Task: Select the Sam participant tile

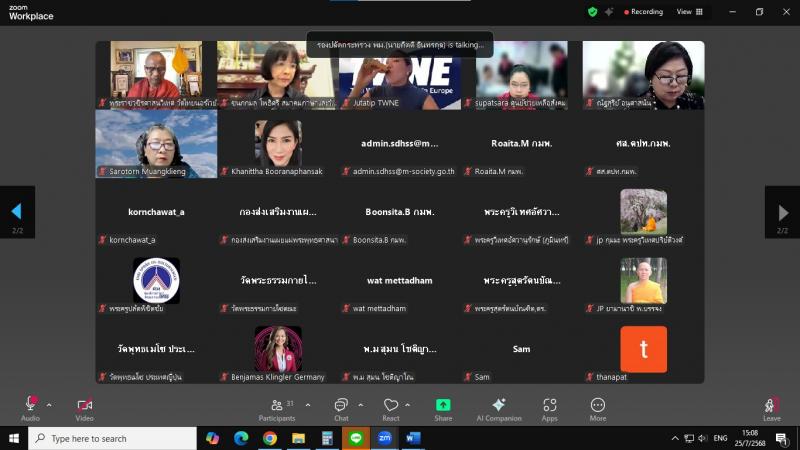Action: click(x=521, y=349)
